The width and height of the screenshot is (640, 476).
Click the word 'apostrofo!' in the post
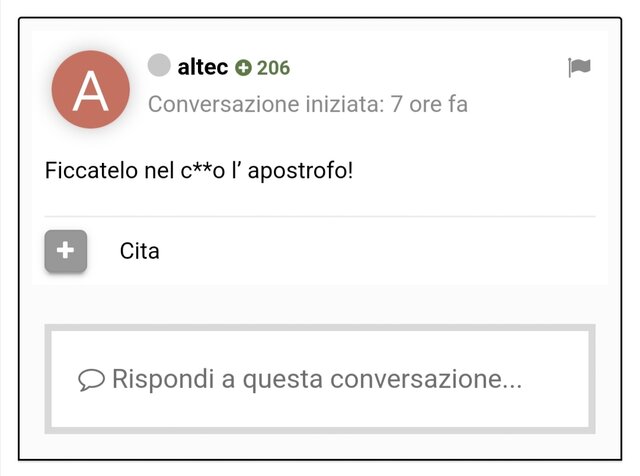[300, 171]
